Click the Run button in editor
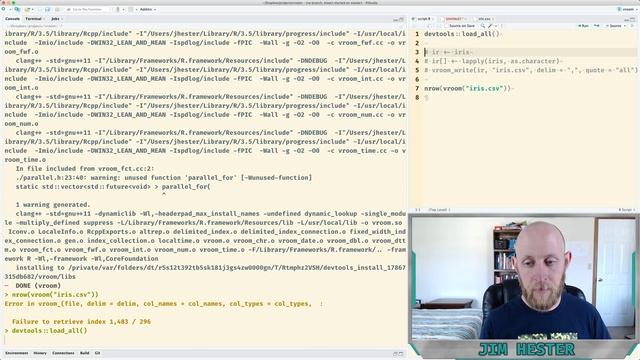The image size is (640, 360). click(x=583, y=26)
